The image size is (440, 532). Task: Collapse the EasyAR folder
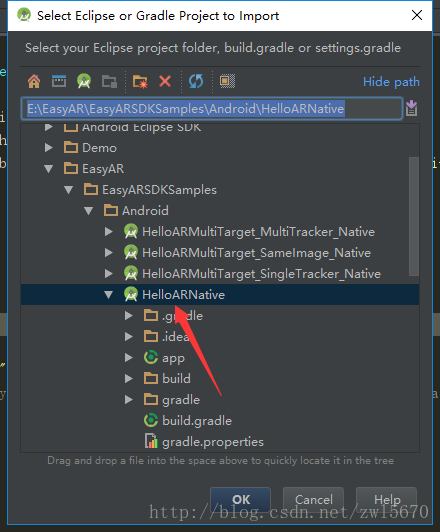click(49, 169)
